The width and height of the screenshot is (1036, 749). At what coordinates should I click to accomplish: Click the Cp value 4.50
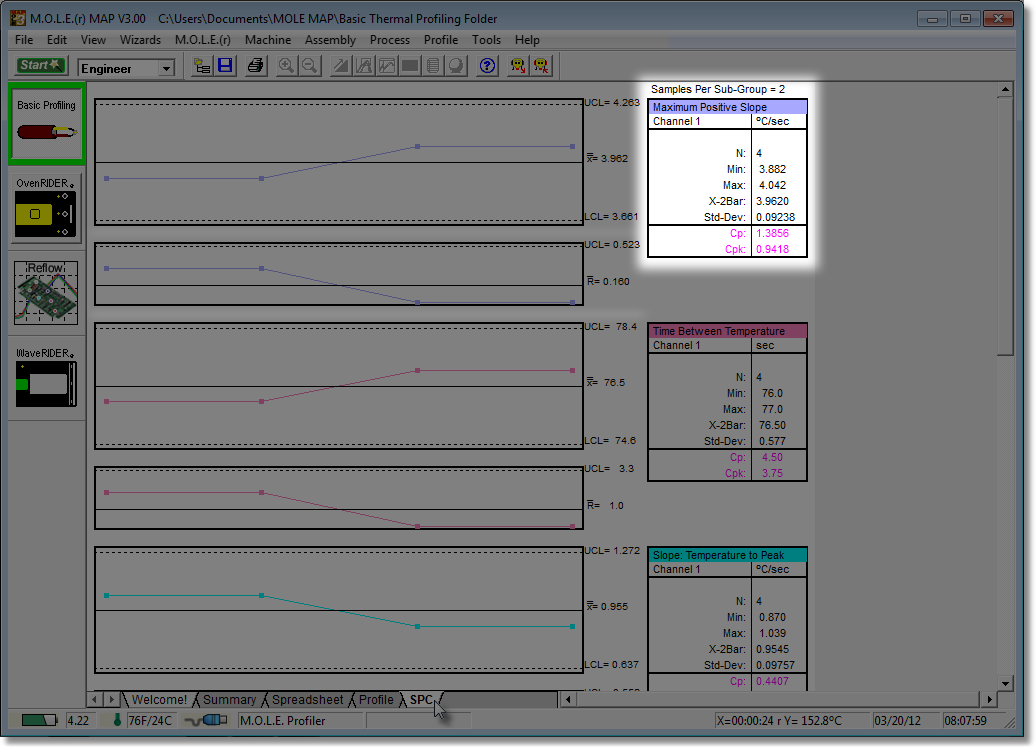772,457
